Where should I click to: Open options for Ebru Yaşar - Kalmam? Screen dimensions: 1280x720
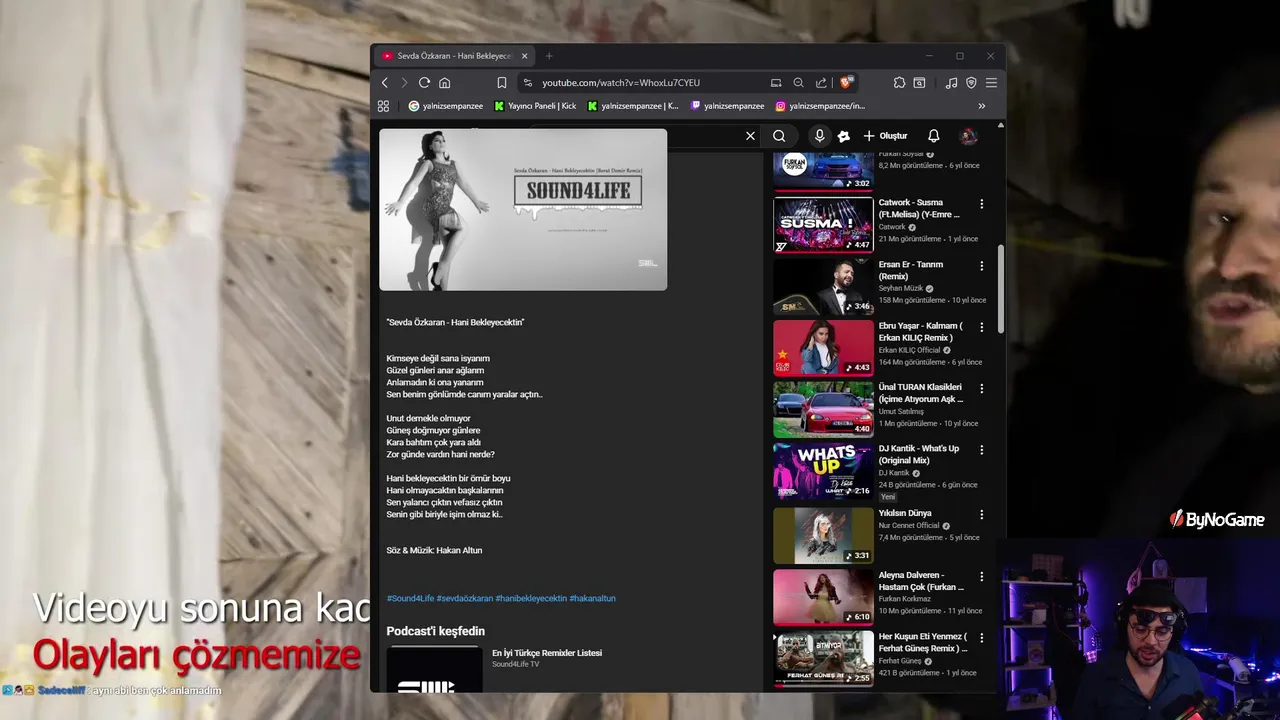[981, 327]
